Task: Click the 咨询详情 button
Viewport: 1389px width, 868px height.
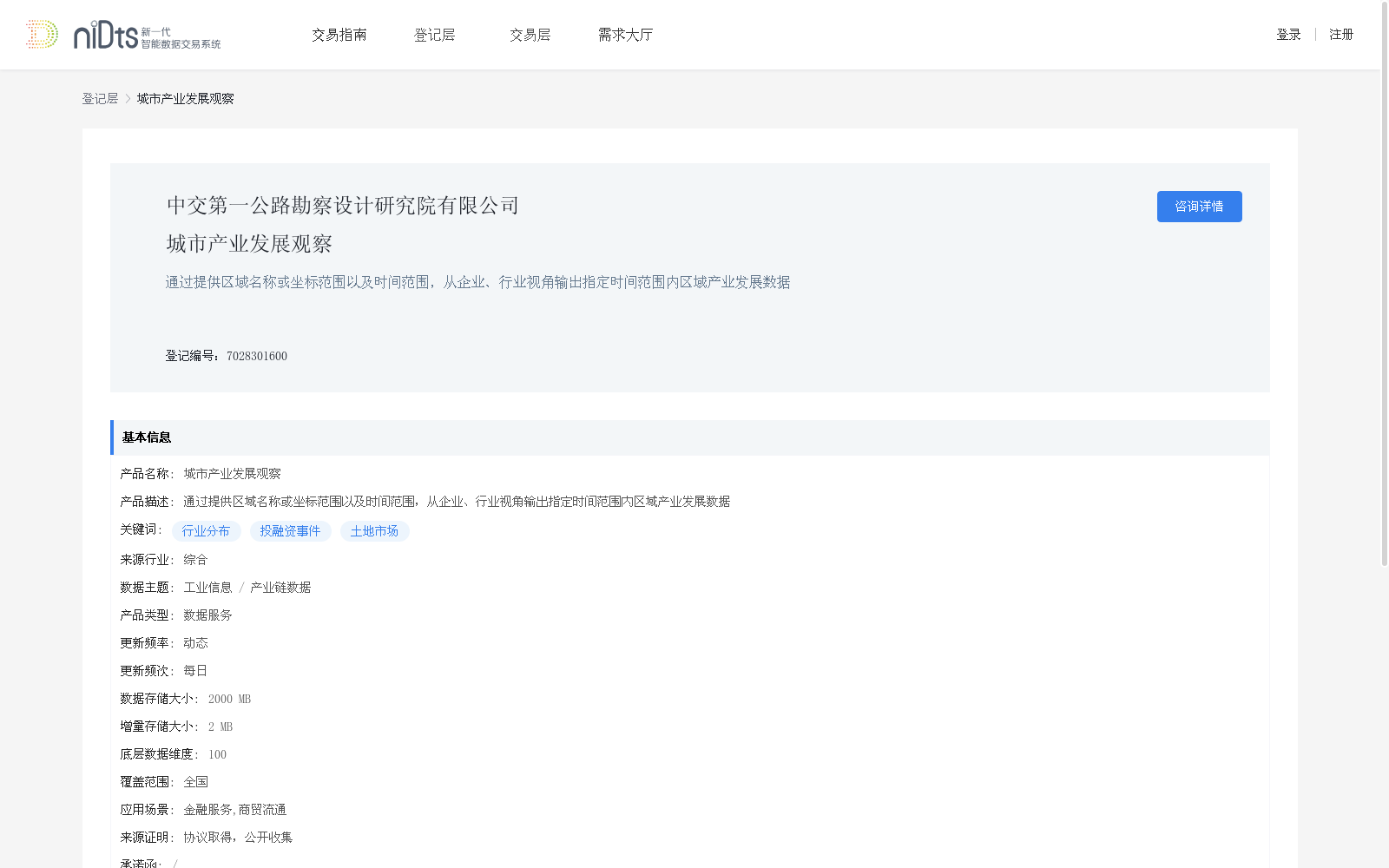Action: (1199, 207)
